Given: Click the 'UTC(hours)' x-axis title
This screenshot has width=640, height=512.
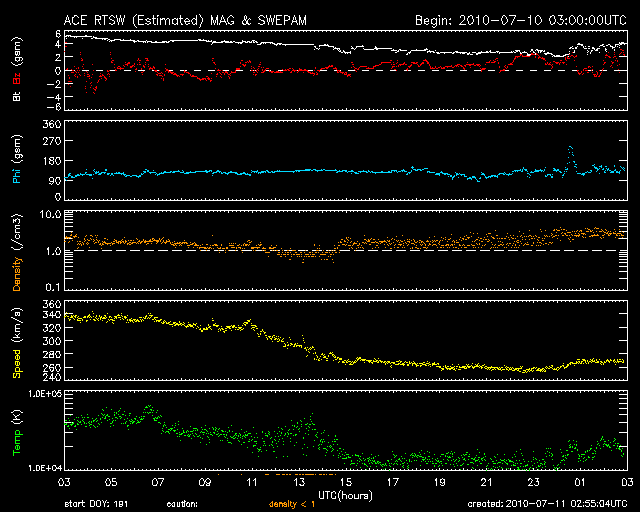Looking at the screenshot, I should [345, 496].
